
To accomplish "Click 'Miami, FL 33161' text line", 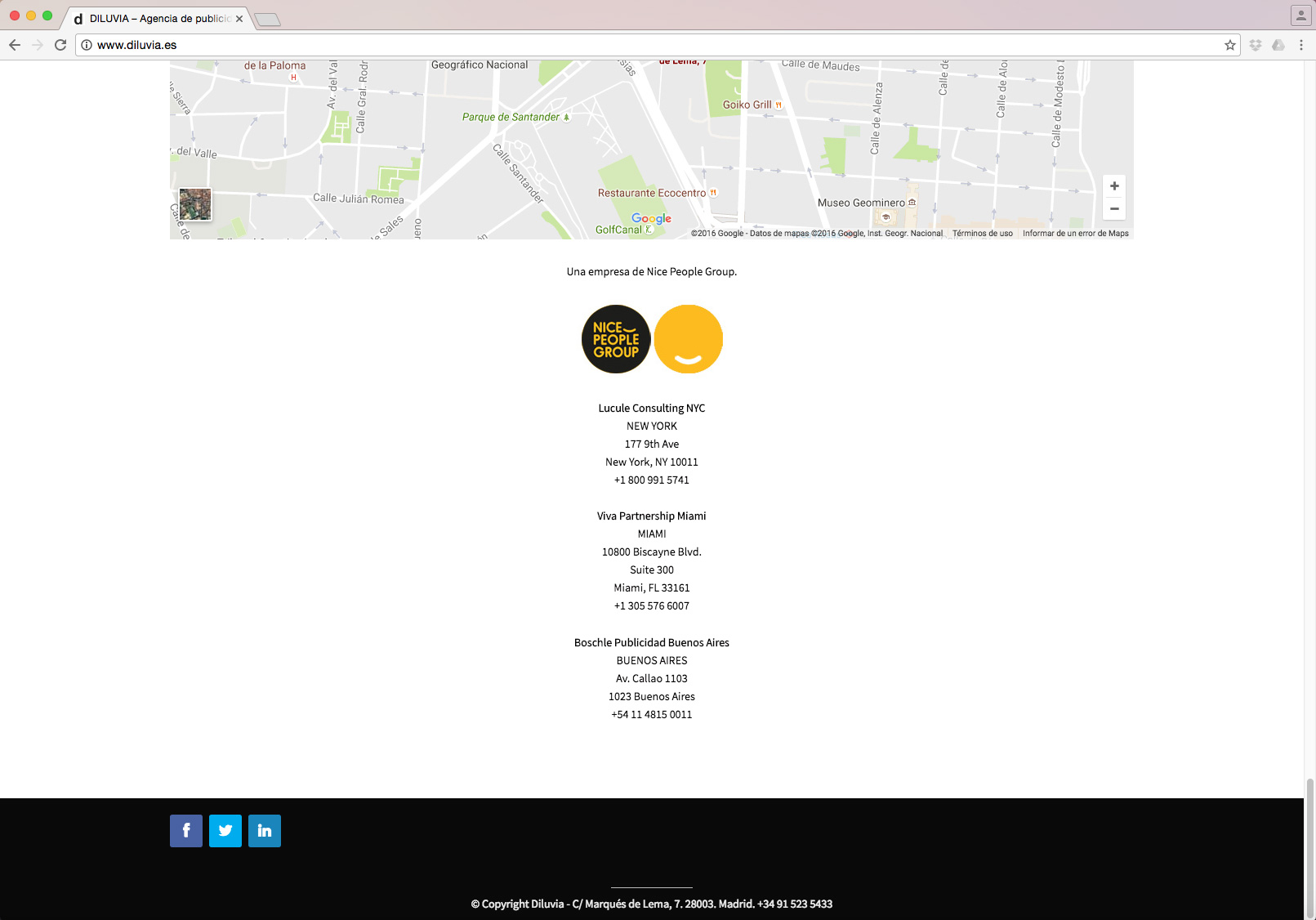I will tap(652, 587).
